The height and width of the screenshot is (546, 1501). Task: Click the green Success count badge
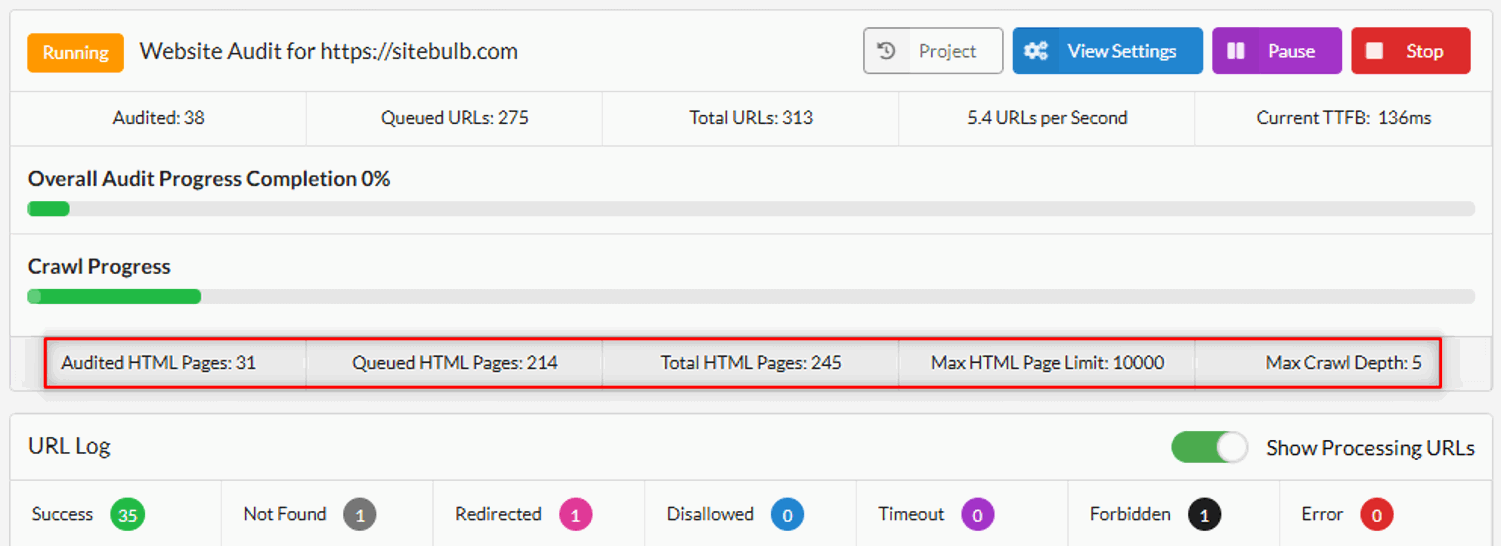(x=127, y=515)
